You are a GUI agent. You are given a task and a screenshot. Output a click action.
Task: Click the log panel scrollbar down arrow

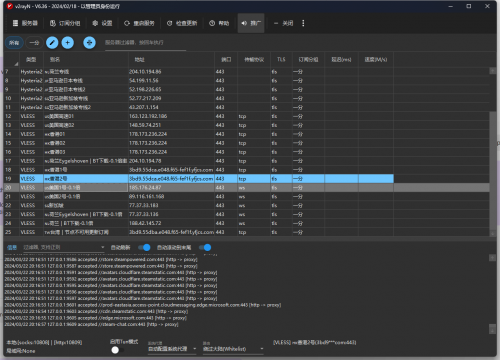(x=492, y=329)
